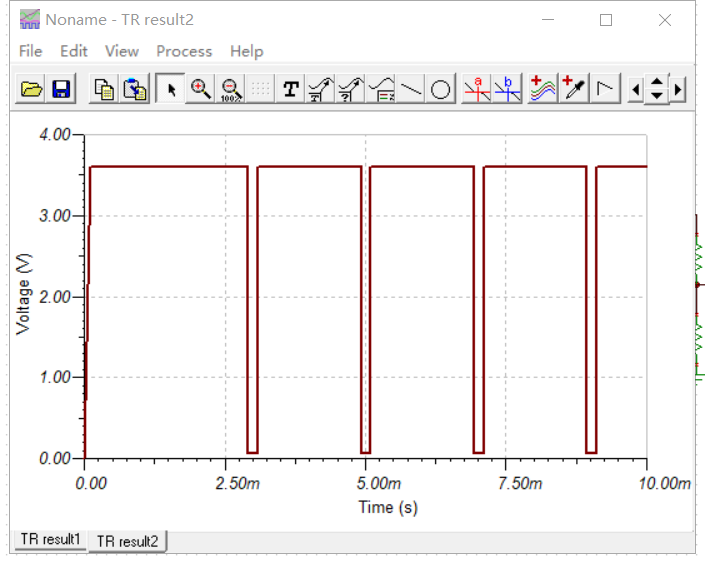Copy the diagram to the clipboard

point(104,89)
